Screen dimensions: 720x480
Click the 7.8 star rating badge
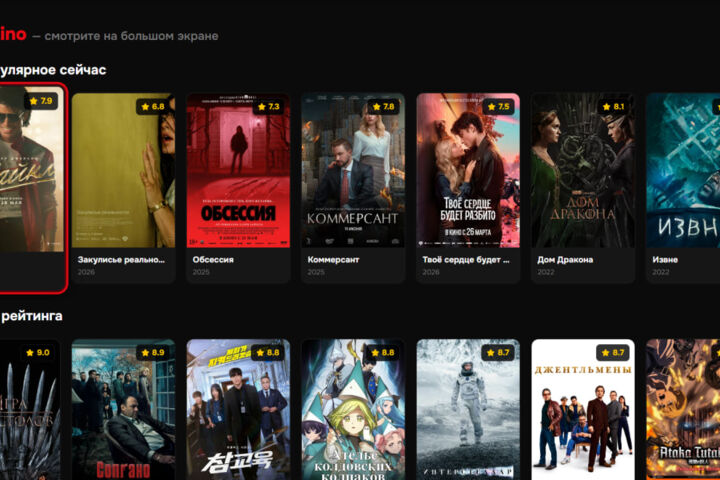tap(383, 107)
